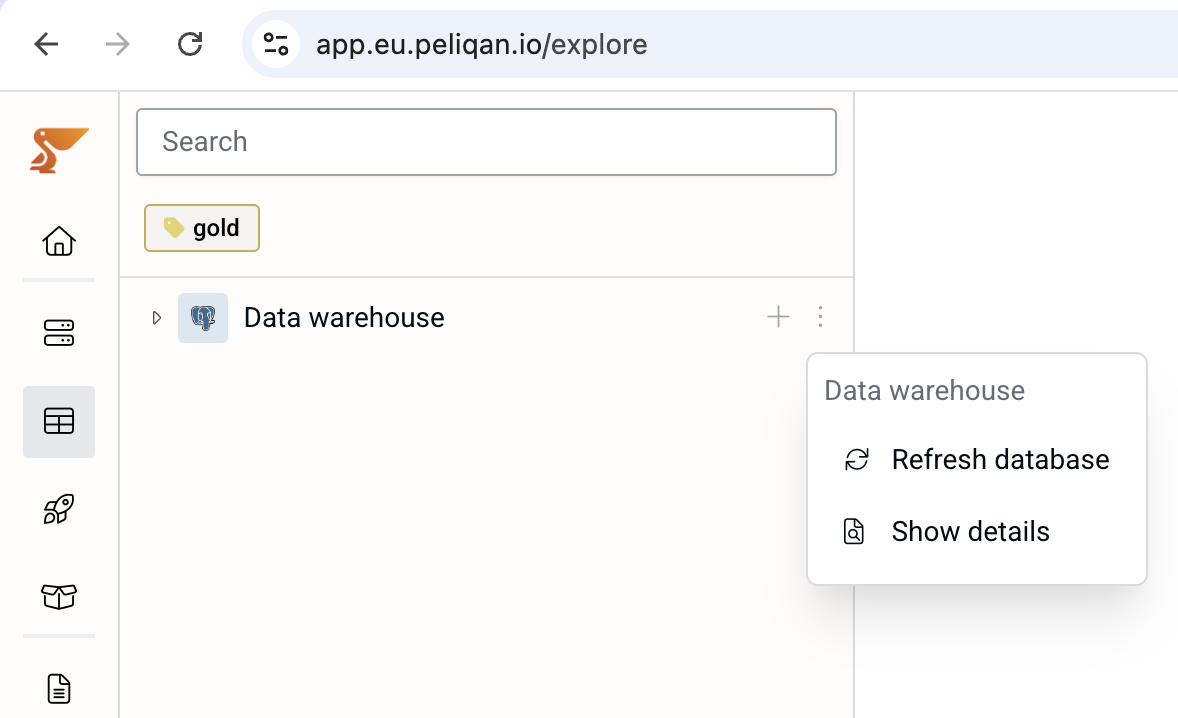Open the three-dot menu for Data warehouse
The height and width of the screenshot is (718, 1178).
820,317
